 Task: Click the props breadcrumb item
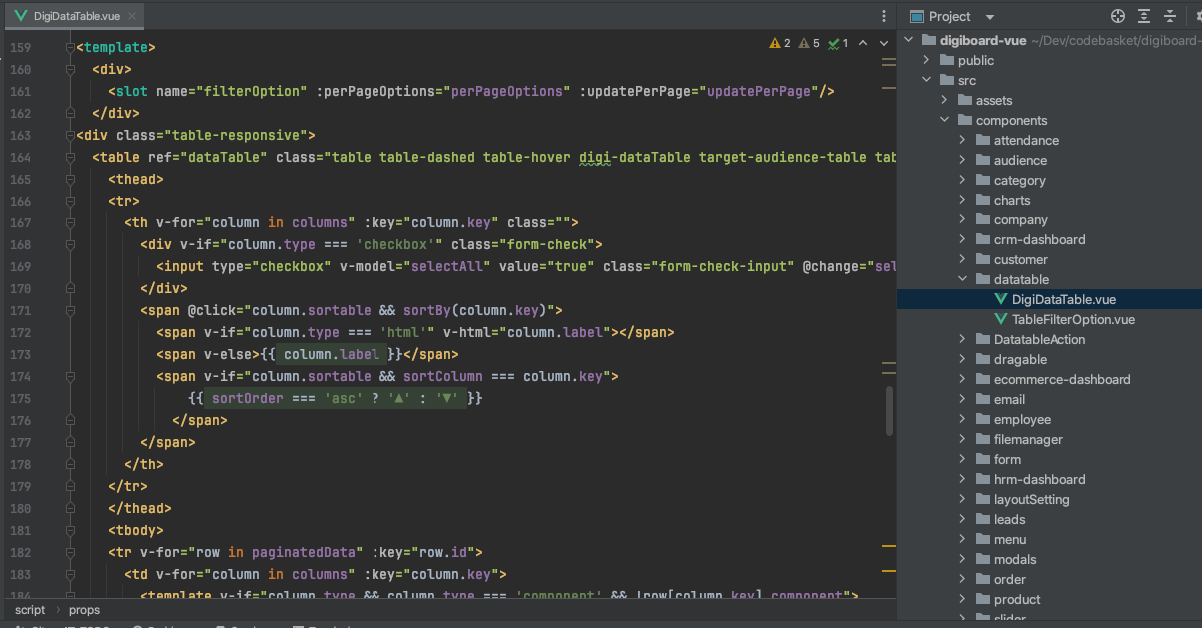point(84,609)
